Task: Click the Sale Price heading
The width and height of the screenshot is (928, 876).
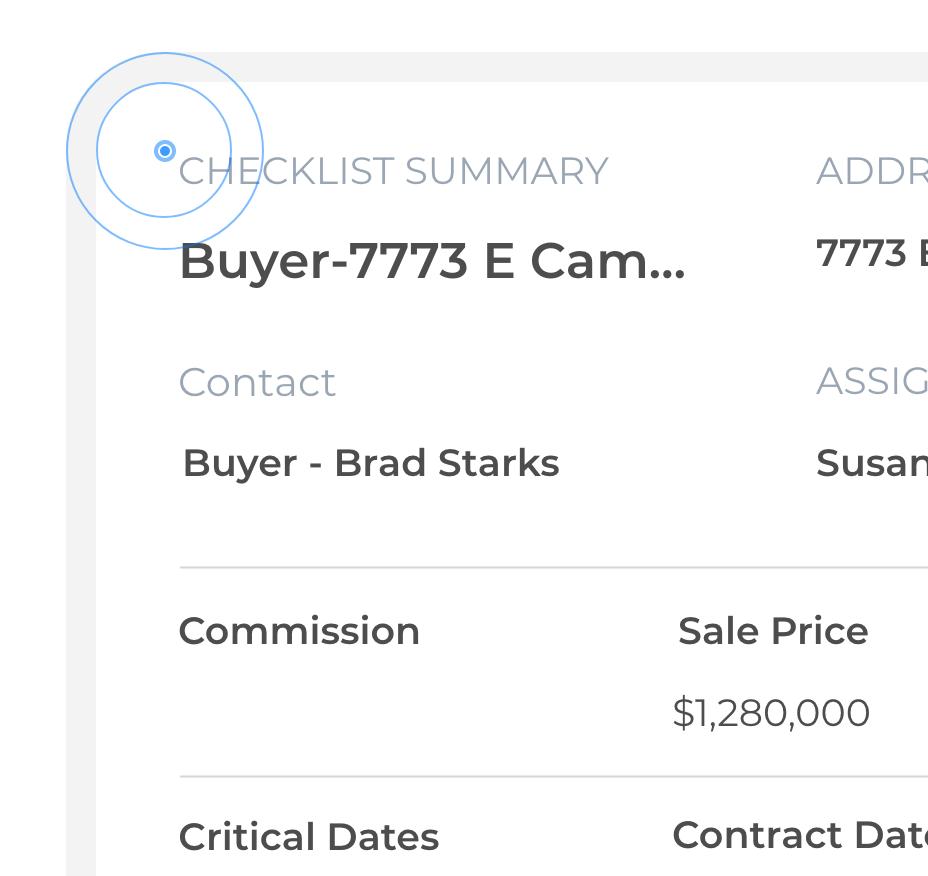Action: click(x=773, y=631)
